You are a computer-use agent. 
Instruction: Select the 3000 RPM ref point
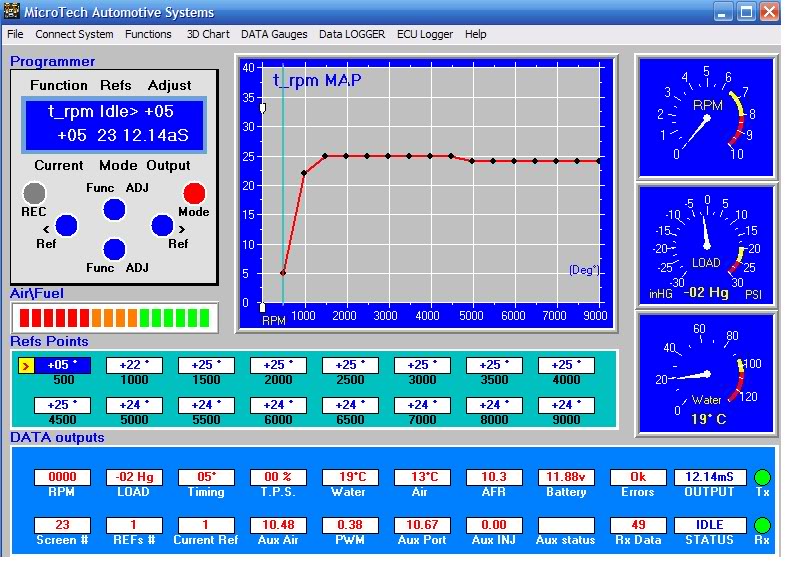pos(422,365)
